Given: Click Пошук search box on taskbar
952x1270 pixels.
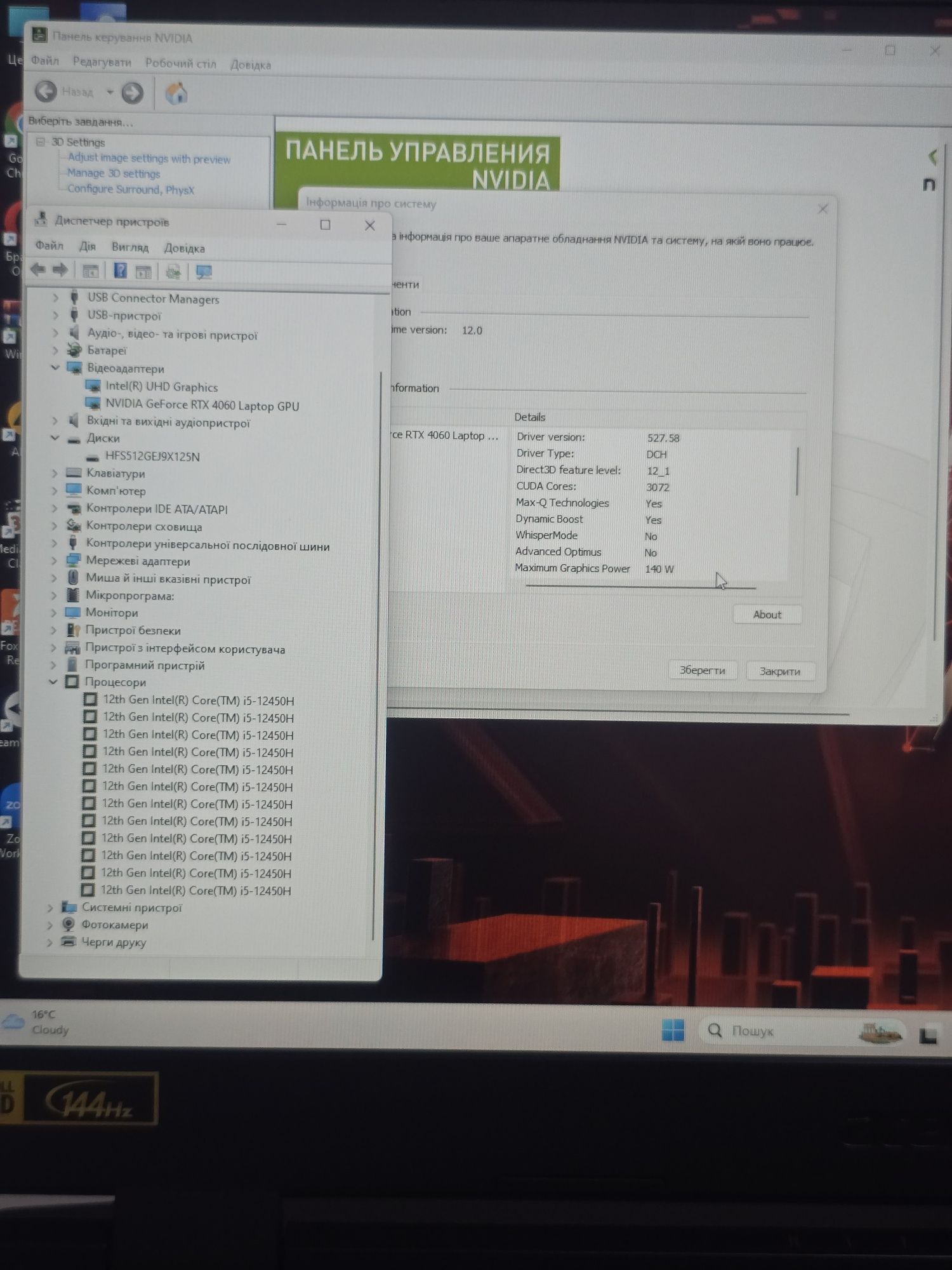Looking at the screenshot, I should (804, 1031).
